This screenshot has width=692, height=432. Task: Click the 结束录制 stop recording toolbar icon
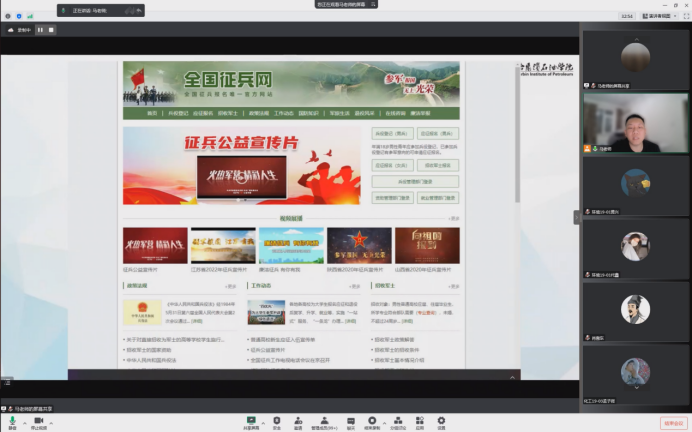372,421
